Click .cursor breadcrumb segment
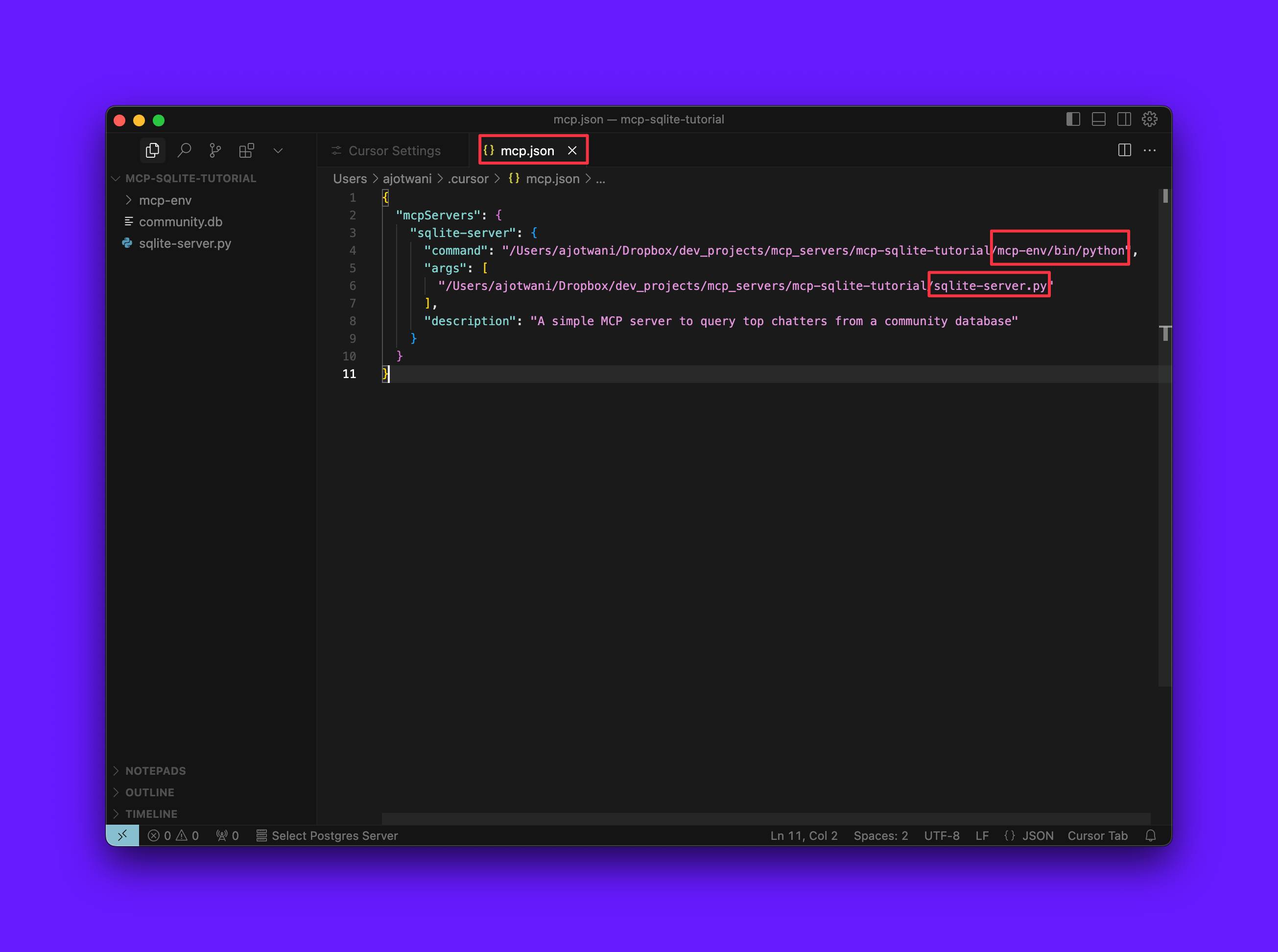Image resolution: width=1278 pixels, height=952 pixels. (469, 179)
